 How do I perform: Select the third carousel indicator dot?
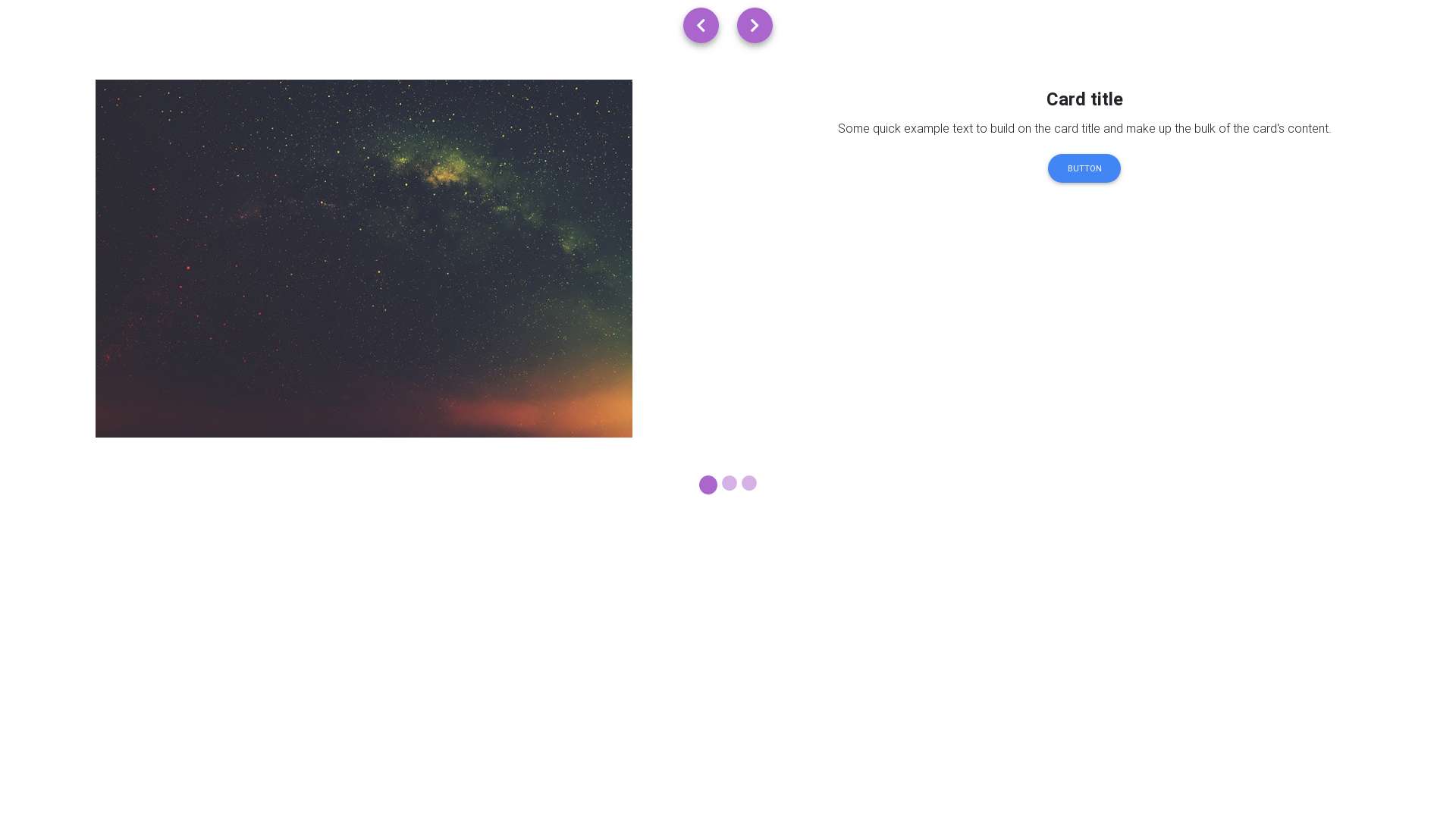[x=749, y=483]
